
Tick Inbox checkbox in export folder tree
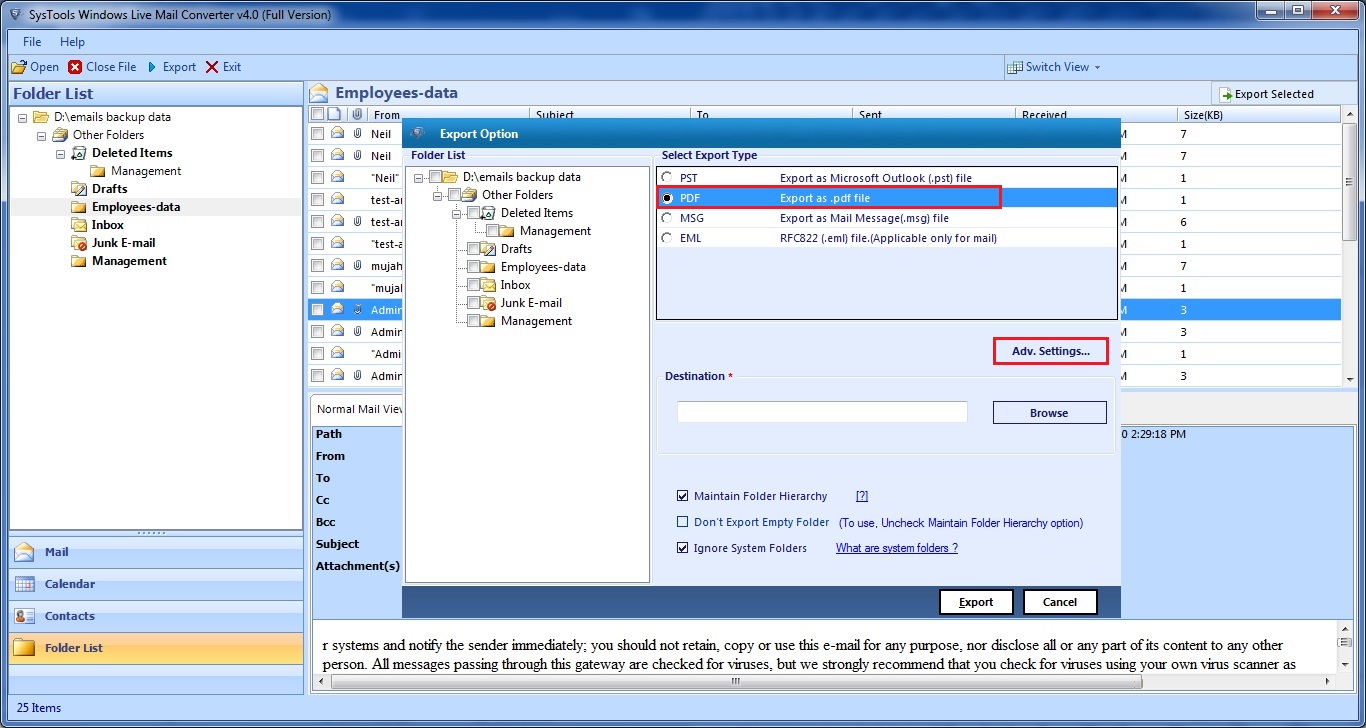(474, 285)
